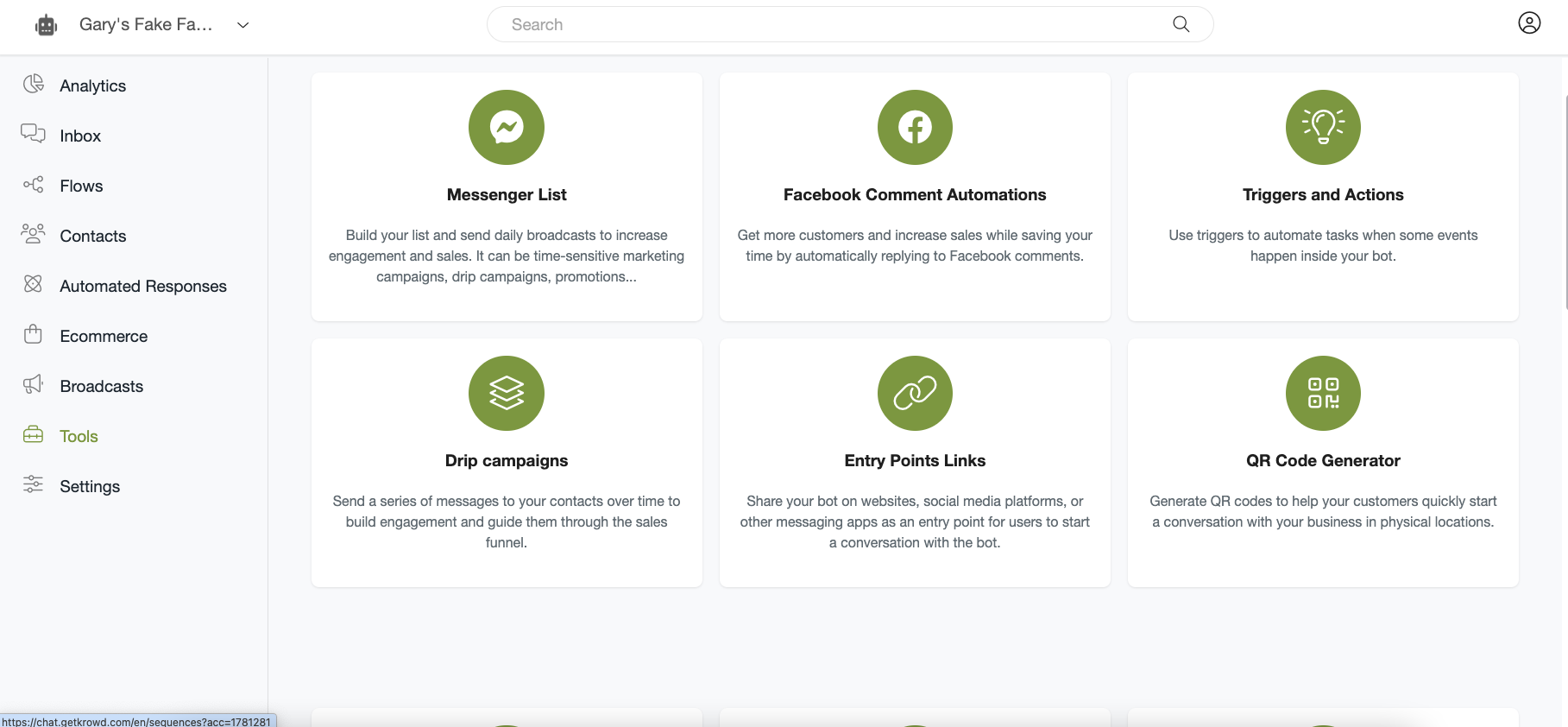Viewport: 1568px width, 727px height.
Task: Go to Analytics in sidebar
Action: pyautogui.click(x=92, y=85)
